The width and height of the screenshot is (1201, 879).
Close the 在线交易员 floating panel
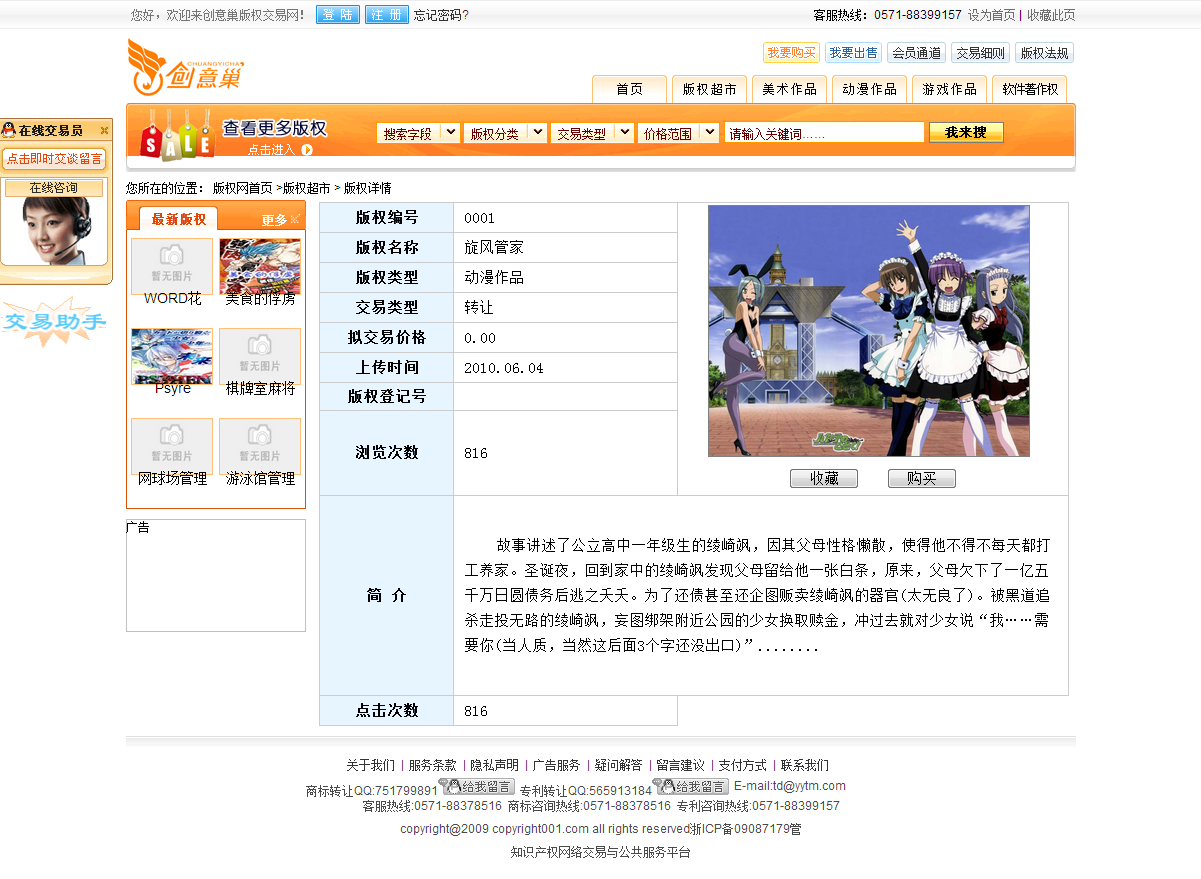[104, 131]
